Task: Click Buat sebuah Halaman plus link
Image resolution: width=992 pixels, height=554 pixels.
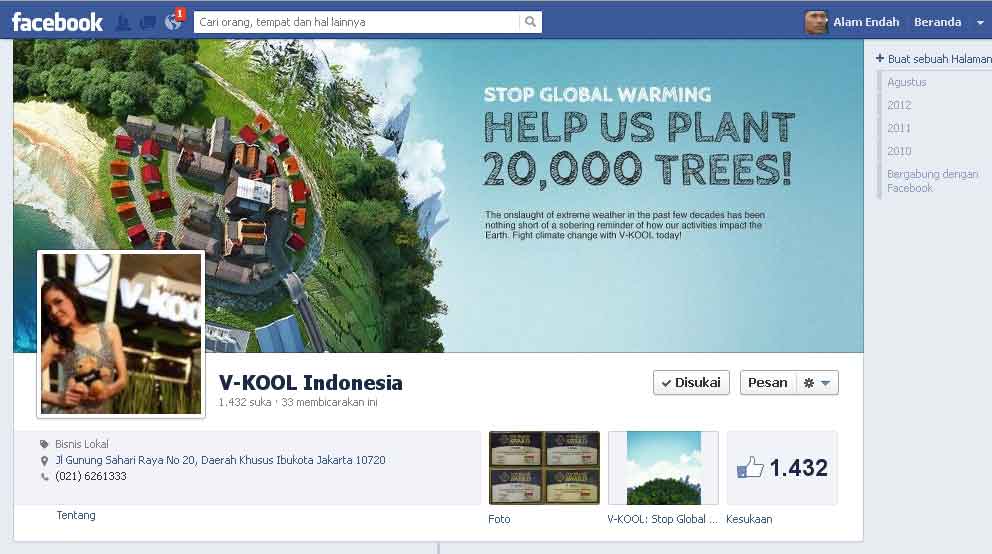Action: click(933, 59)
